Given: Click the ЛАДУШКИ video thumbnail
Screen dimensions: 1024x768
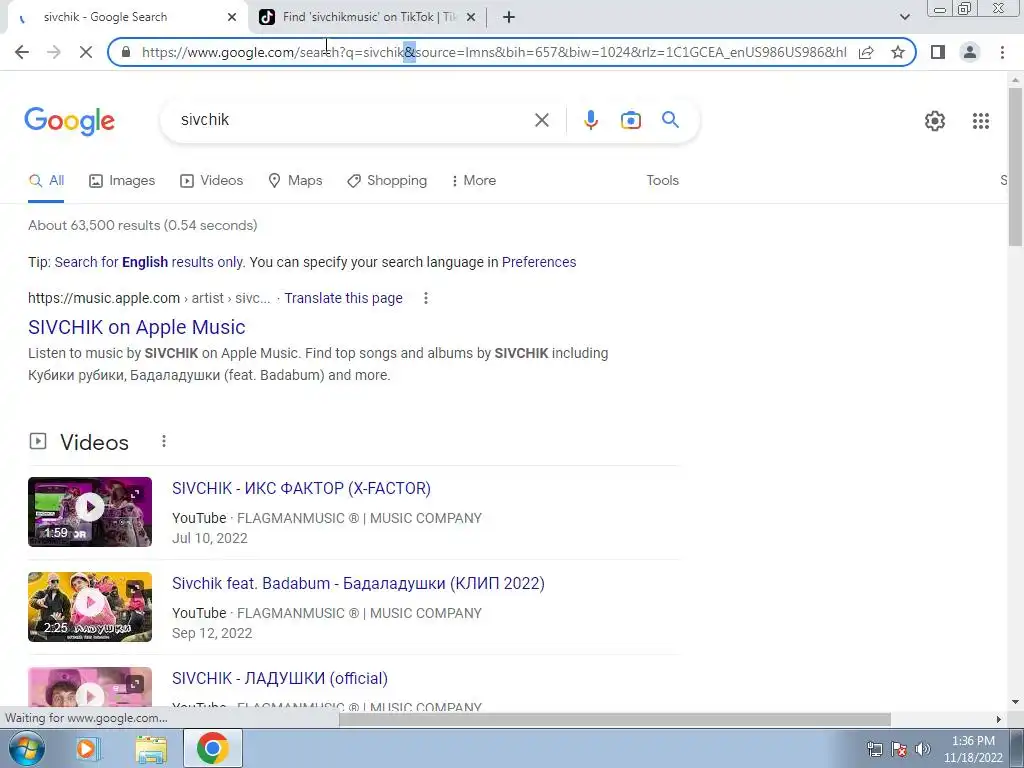Looking at the screenshot, I should tap(90, 686).
